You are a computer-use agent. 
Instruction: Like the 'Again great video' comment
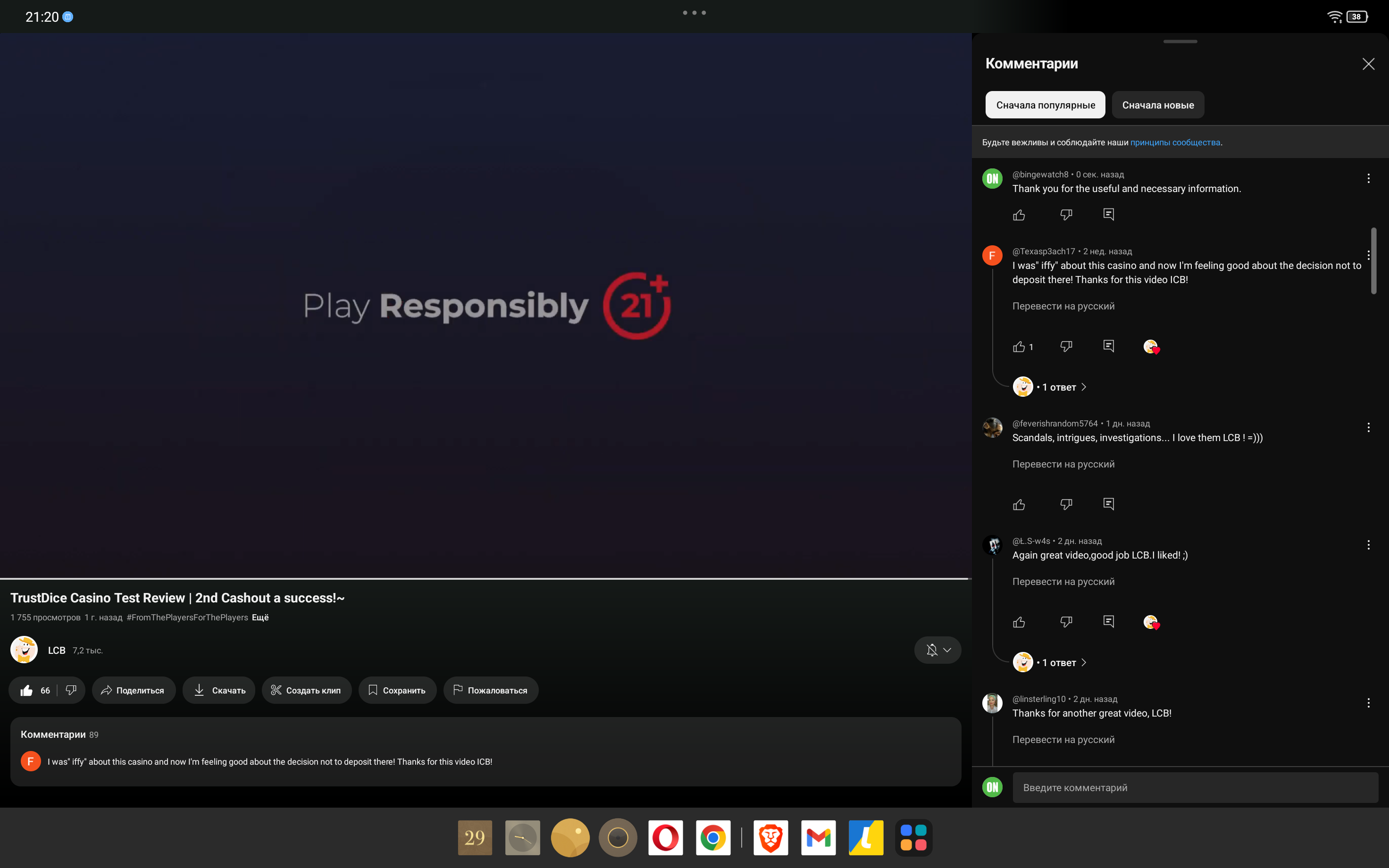pos(1019,622)
